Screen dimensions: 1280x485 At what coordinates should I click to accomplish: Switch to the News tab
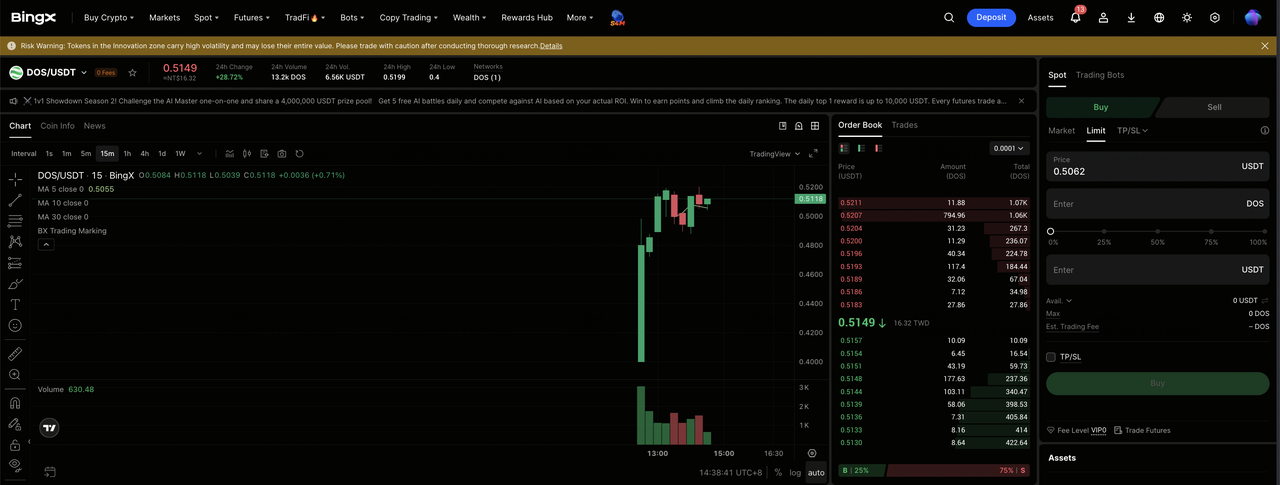pos(94,126)
